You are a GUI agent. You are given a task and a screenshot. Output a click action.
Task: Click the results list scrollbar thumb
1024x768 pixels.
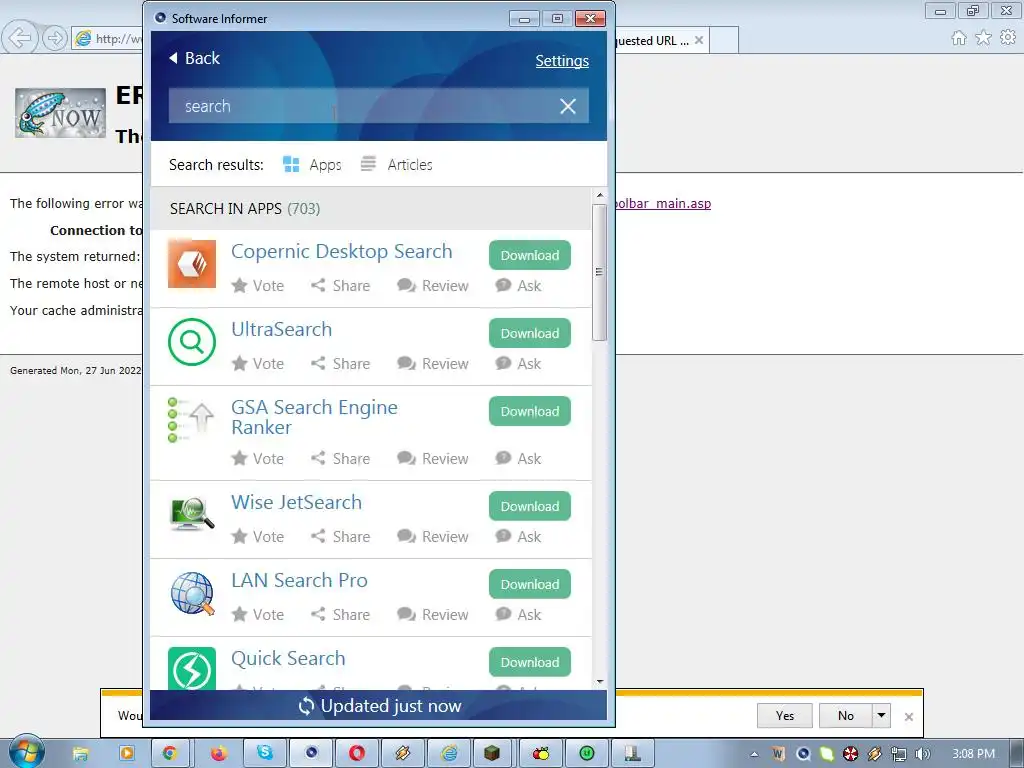600,272
